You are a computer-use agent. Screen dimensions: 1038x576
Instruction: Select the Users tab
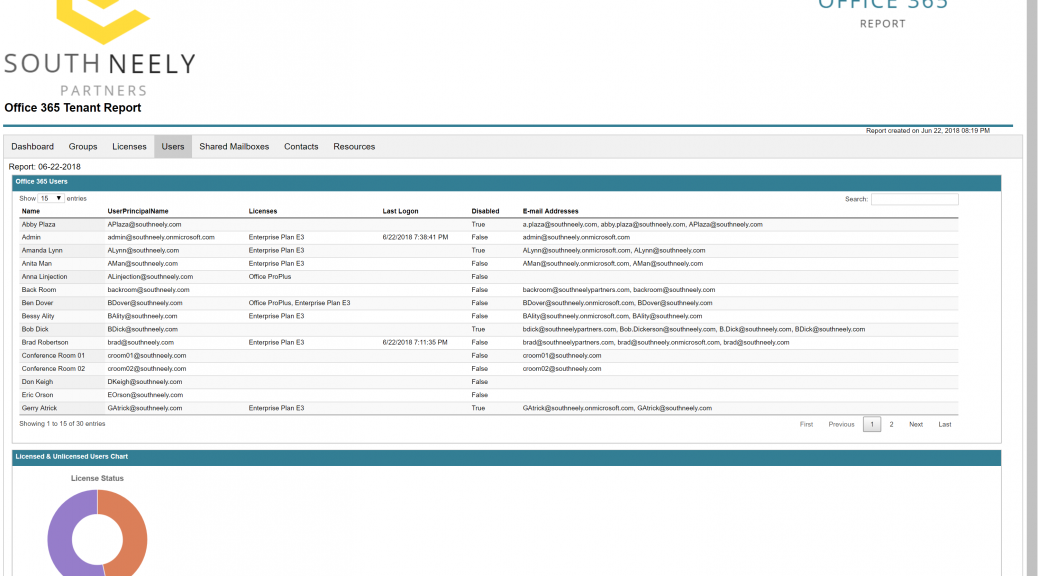click(173, 146)
